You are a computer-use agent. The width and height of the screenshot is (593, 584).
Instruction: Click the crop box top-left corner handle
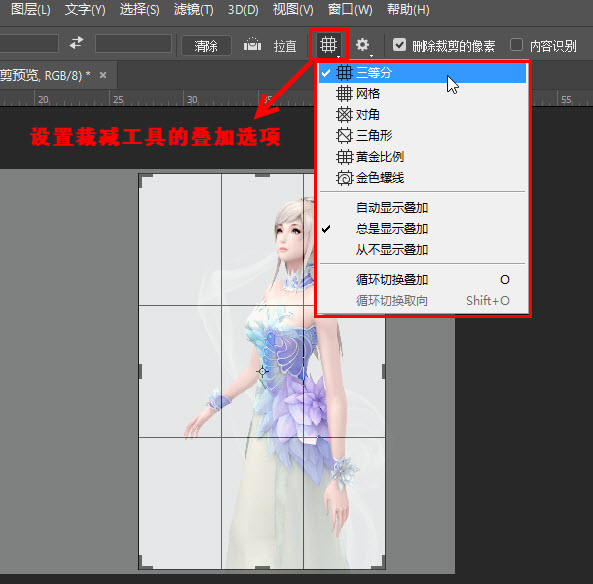(141, 177)
